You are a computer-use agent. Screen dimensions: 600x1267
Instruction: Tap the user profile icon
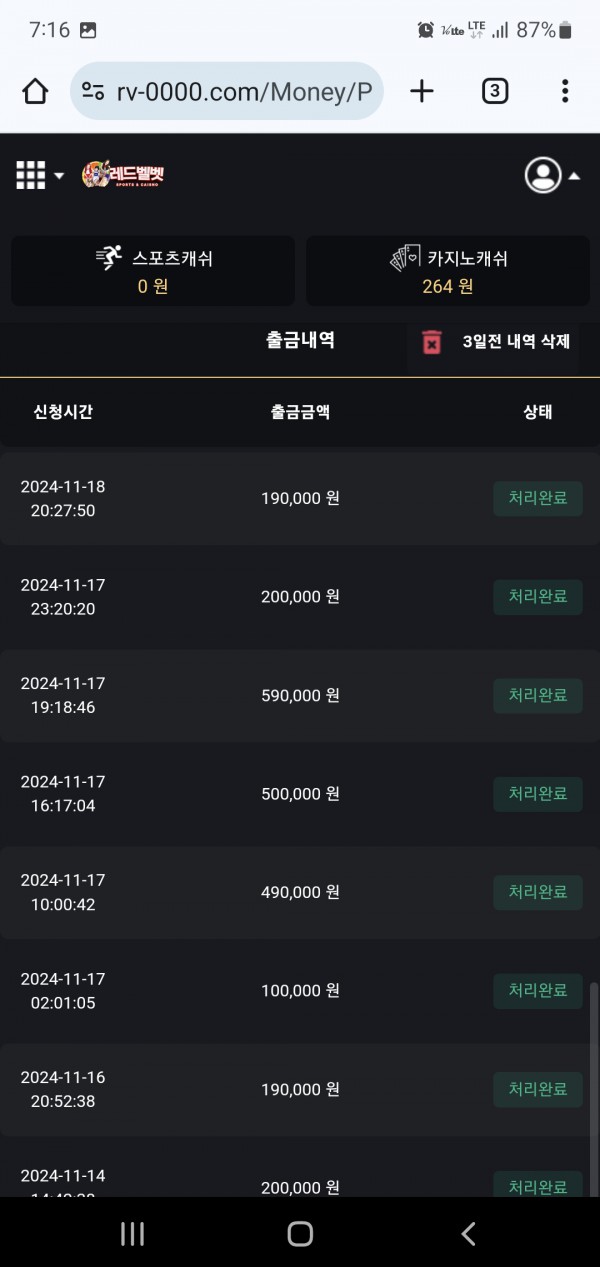coord(543,175)
